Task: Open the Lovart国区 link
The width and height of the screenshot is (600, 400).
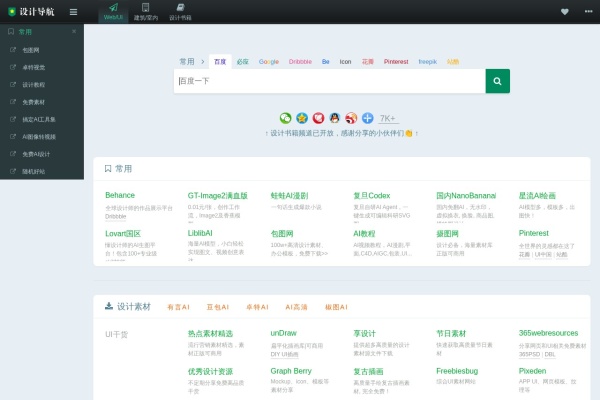Action: [123, 233]
